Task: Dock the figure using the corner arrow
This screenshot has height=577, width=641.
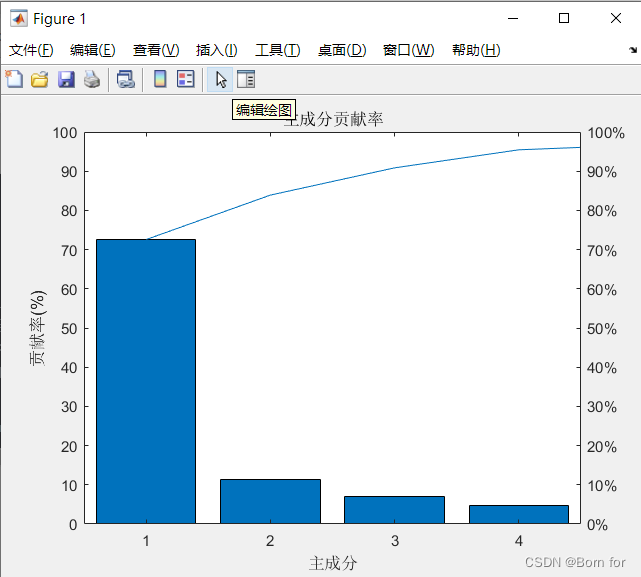Action: pyautogui.click(x=633, y=50)
